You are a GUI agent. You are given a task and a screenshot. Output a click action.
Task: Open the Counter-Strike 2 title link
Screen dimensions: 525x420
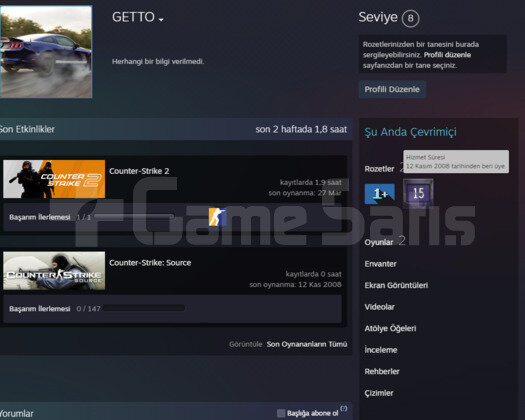click(x=139, y=171)
